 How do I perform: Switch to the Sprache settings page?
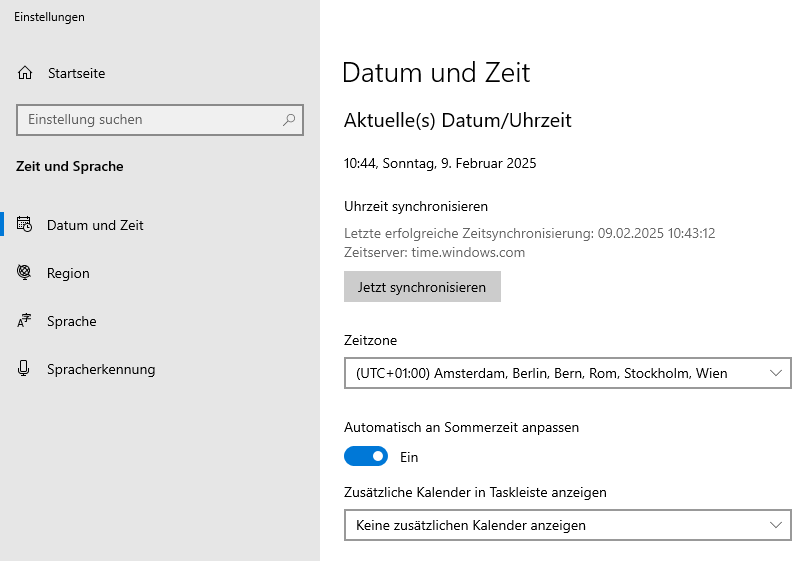coord(72,321)
